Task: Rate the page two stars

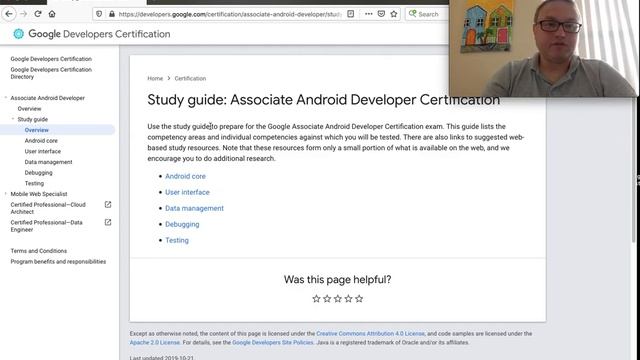Action: point(327,299)
